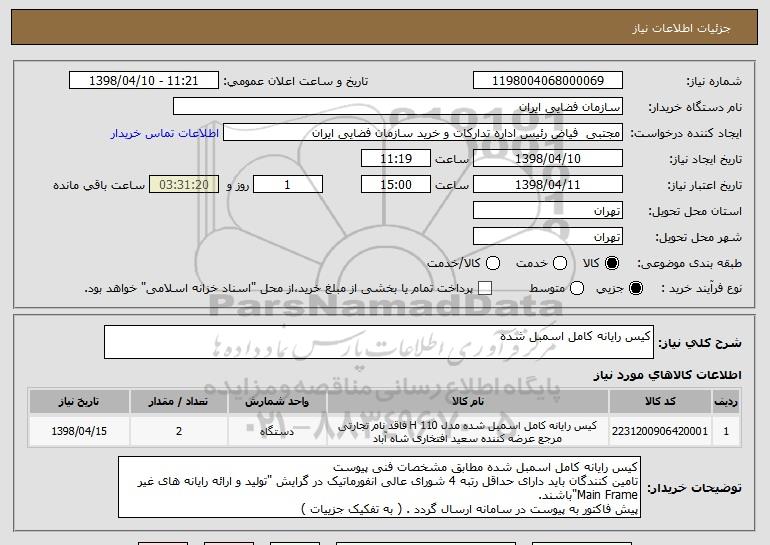This screenshot has height=545, width=770.
Task: Select the کالا/خدمت radio button
Action: 493,263
